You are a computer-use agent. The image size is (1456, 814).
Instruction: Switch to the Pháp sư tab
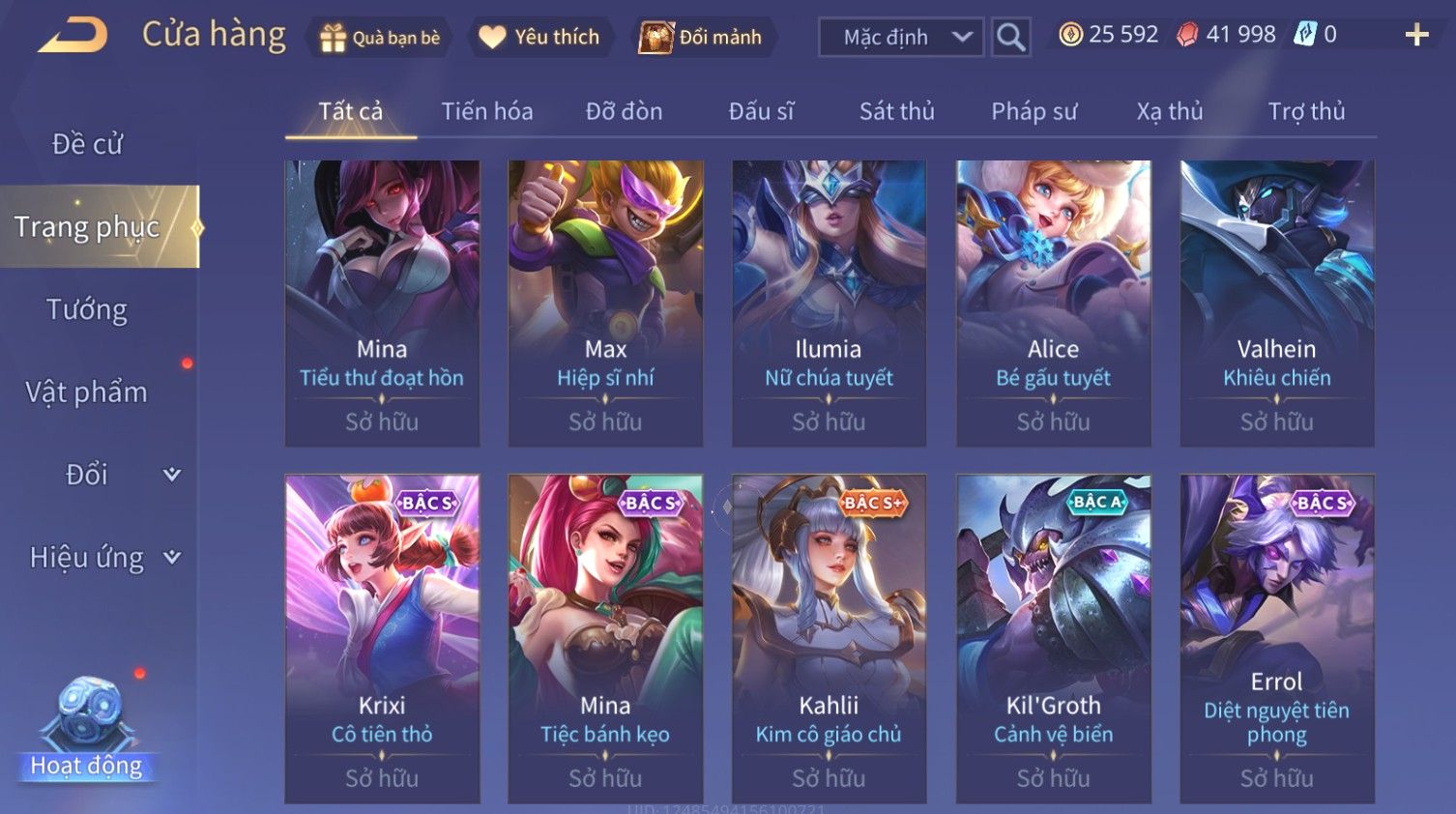(x=1034, y=111)
